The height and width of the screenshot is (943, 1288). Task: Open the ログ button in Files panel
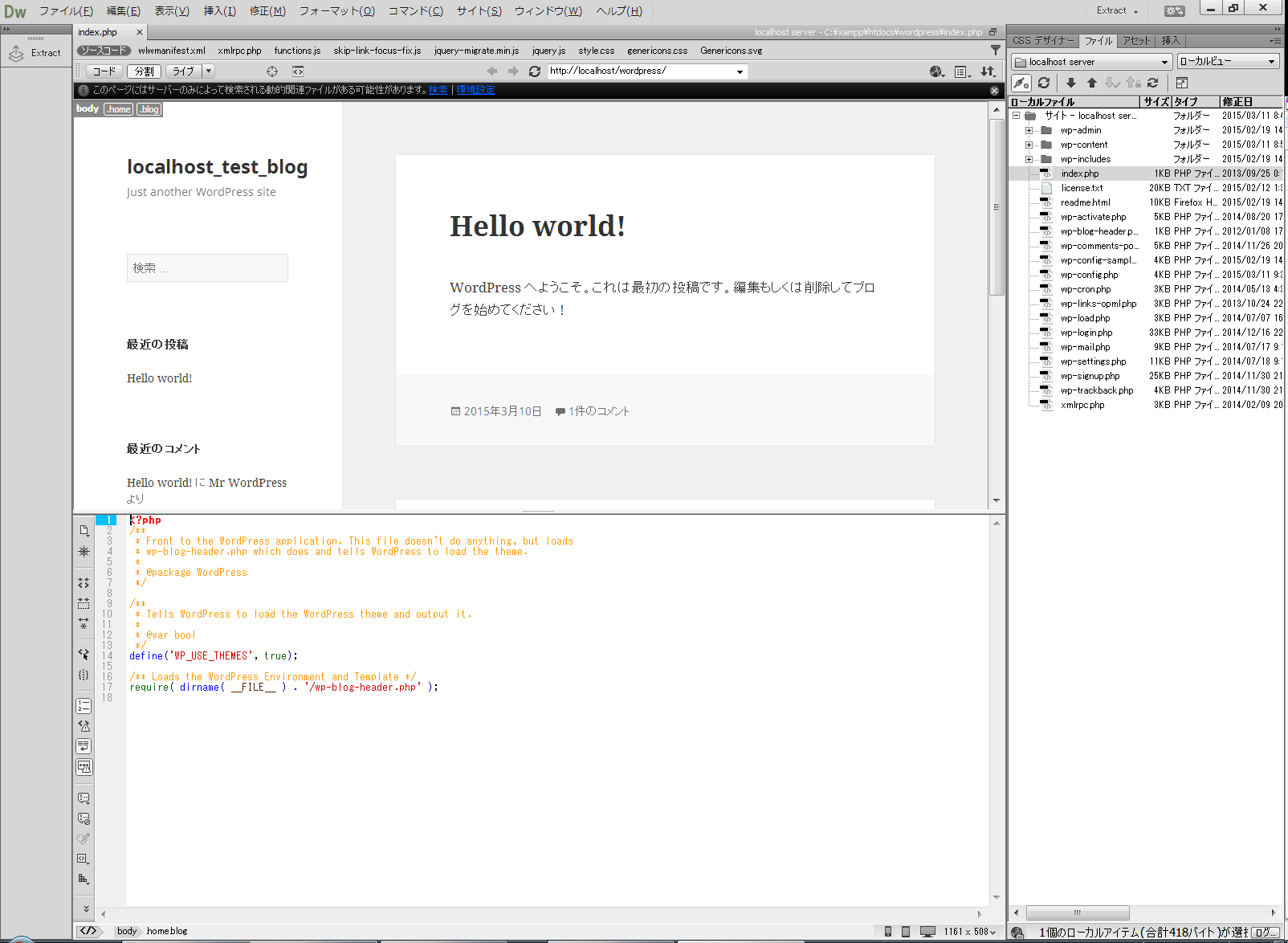click(1266, 933)
